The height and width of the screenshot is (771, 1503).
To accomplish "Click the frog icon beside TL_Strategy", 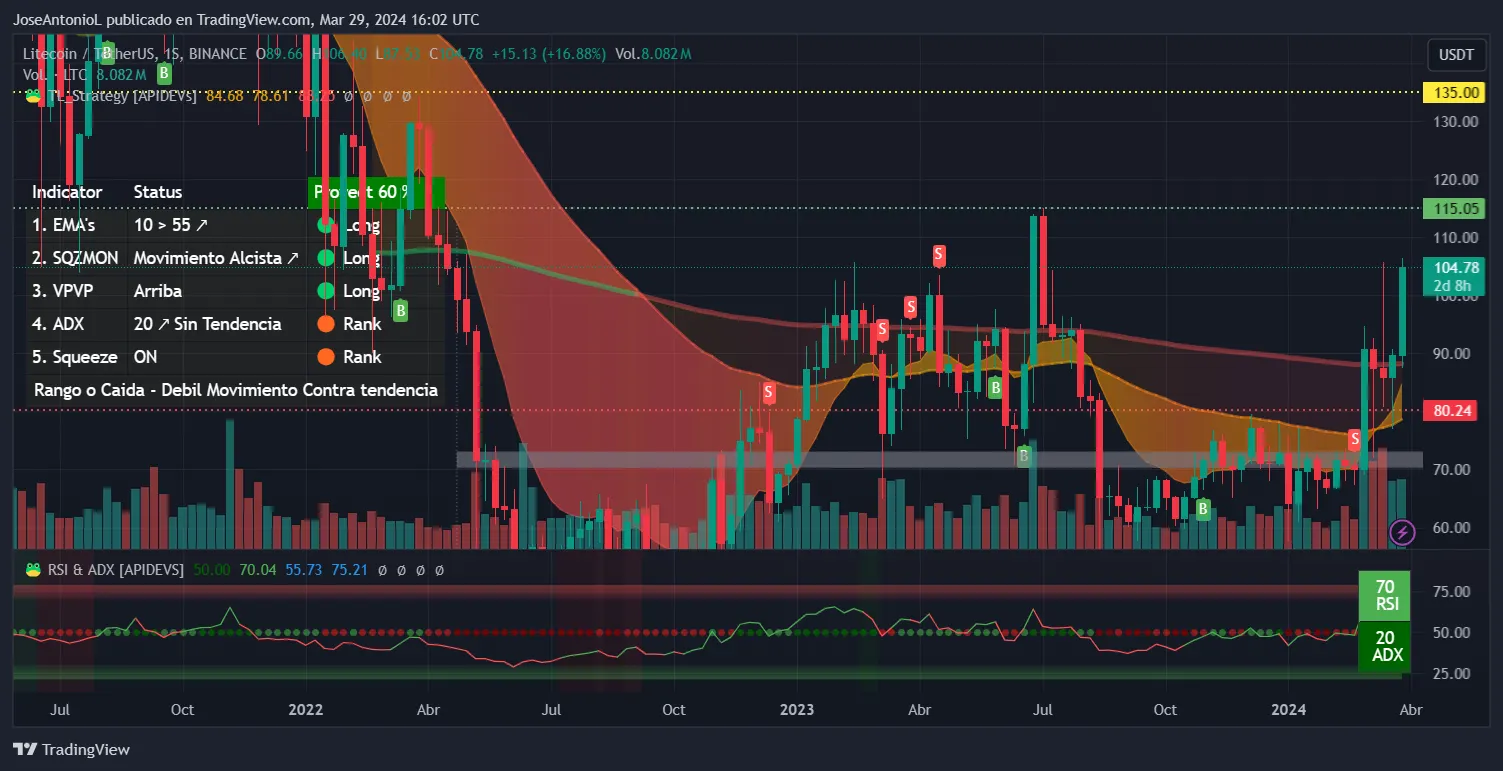I will tap(33, 96).
